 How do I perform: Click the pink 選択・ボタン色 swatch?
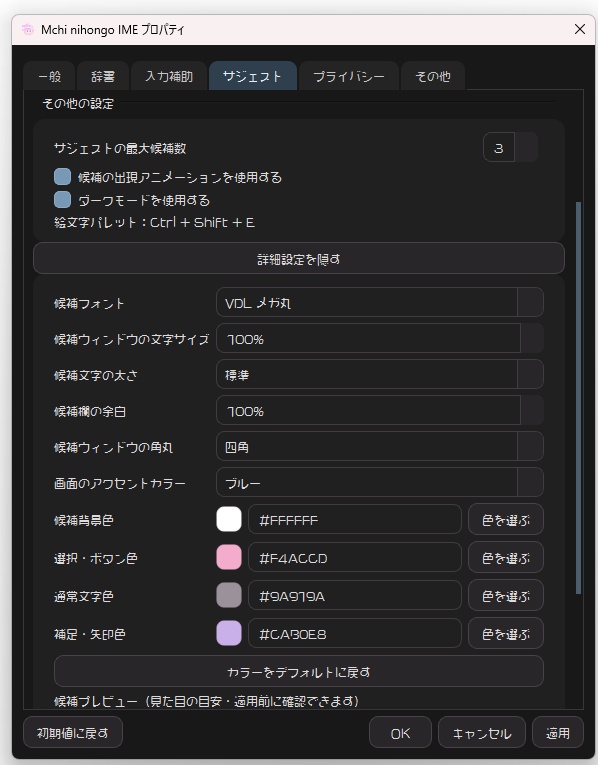[x=229, y=557]
